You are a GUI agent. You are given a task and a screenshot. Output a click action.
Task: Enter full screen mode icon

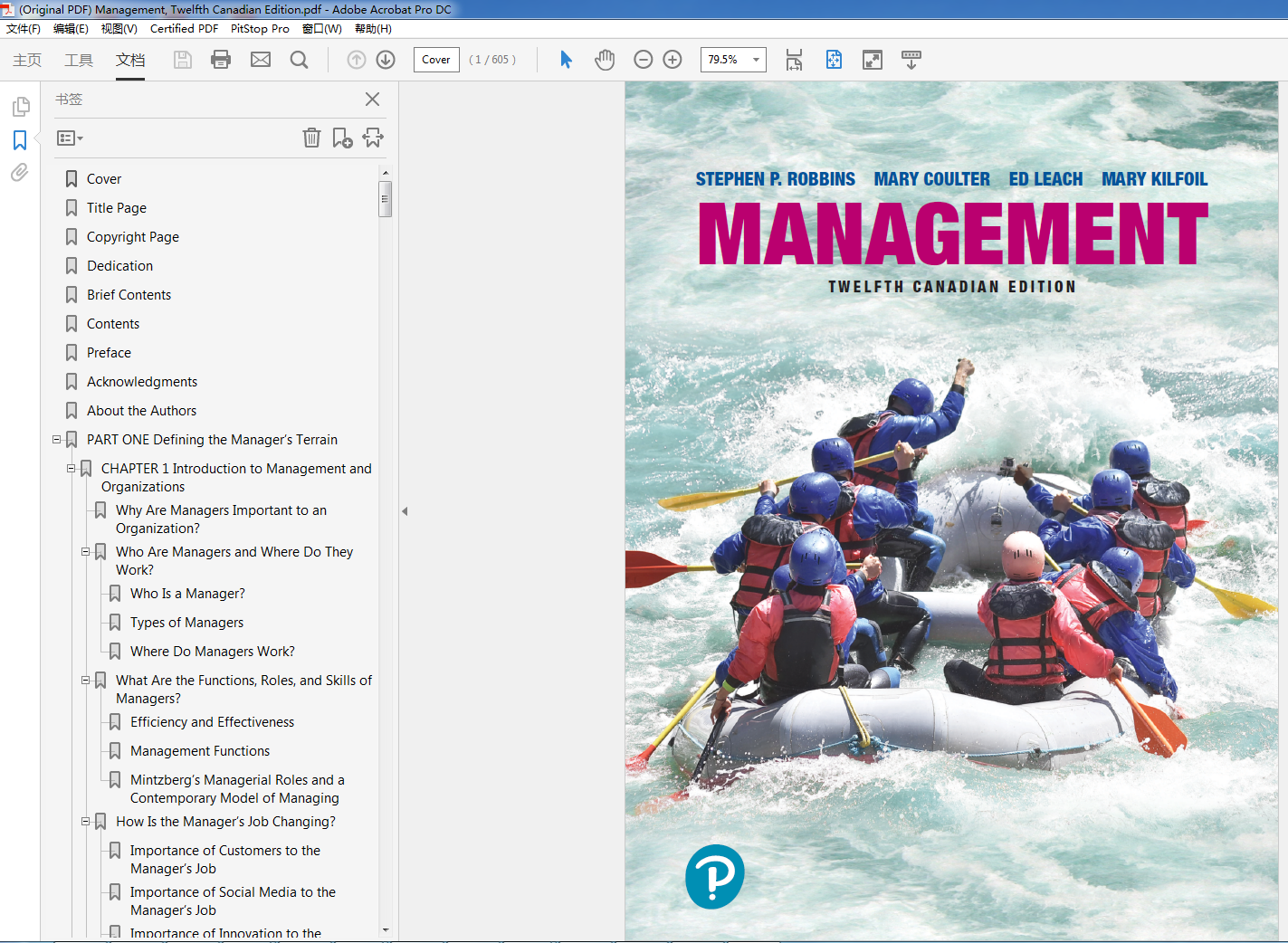(x=873, y=60)
